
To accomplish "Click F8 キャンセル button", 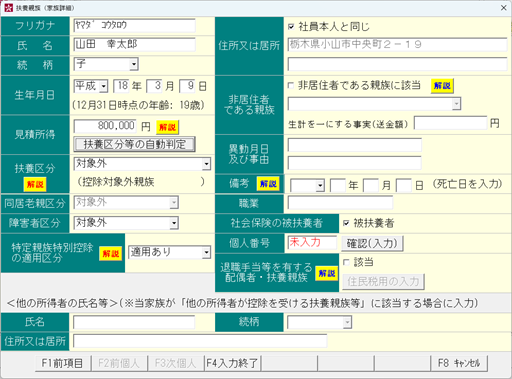I will pos(459,363).
